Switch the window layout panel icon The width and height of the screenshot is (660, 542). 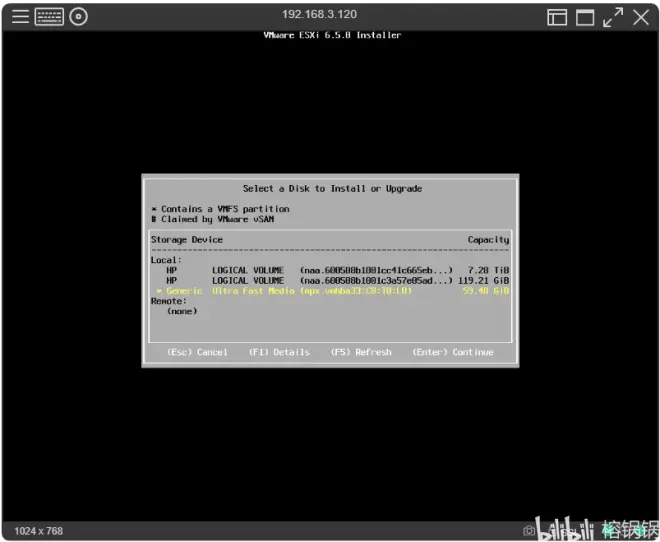pos(557,17)
